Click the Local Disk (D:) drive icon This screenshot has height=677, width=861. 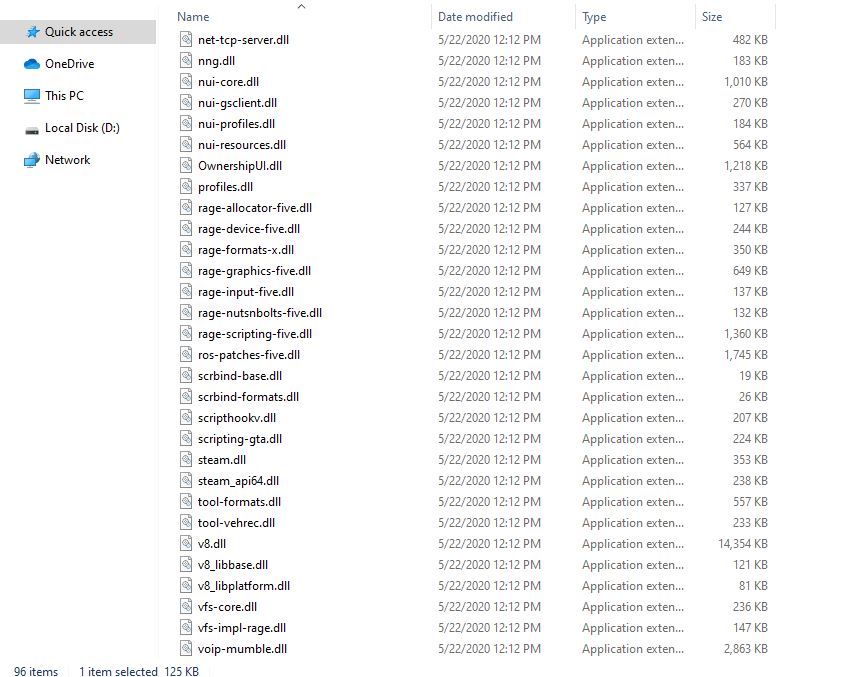tap(32, 130)
